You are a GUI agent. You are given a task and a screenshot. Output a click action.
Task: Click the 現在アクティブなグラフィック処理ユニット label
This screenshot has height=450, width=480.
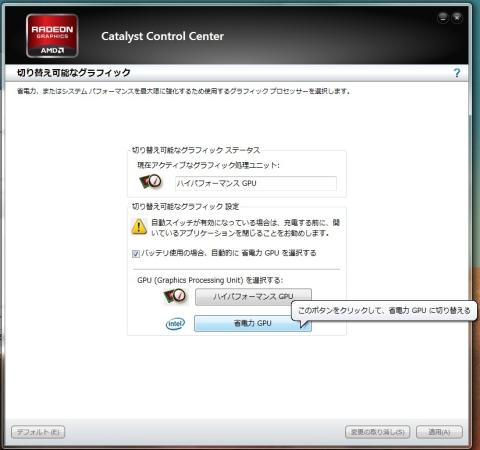(x=208, y=165)
